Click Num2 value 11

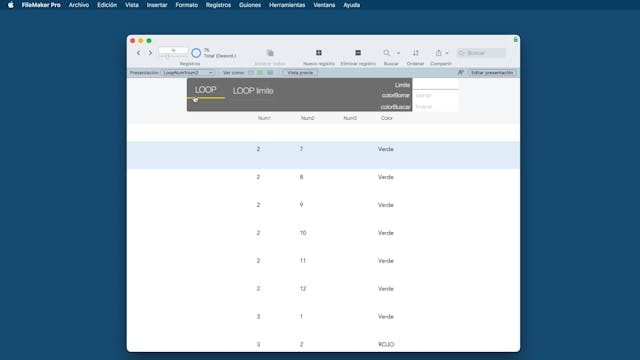(303, 260)
